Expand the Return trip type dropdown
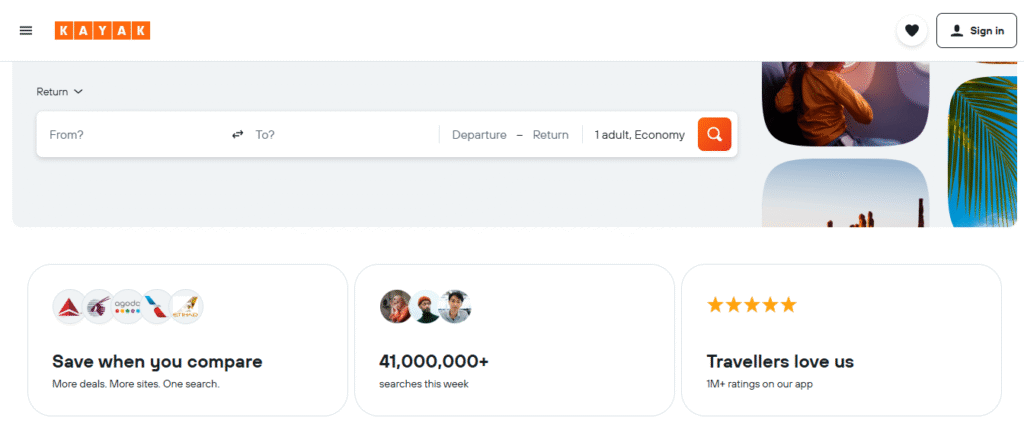 pyautogui.click(x=60, y=92)
